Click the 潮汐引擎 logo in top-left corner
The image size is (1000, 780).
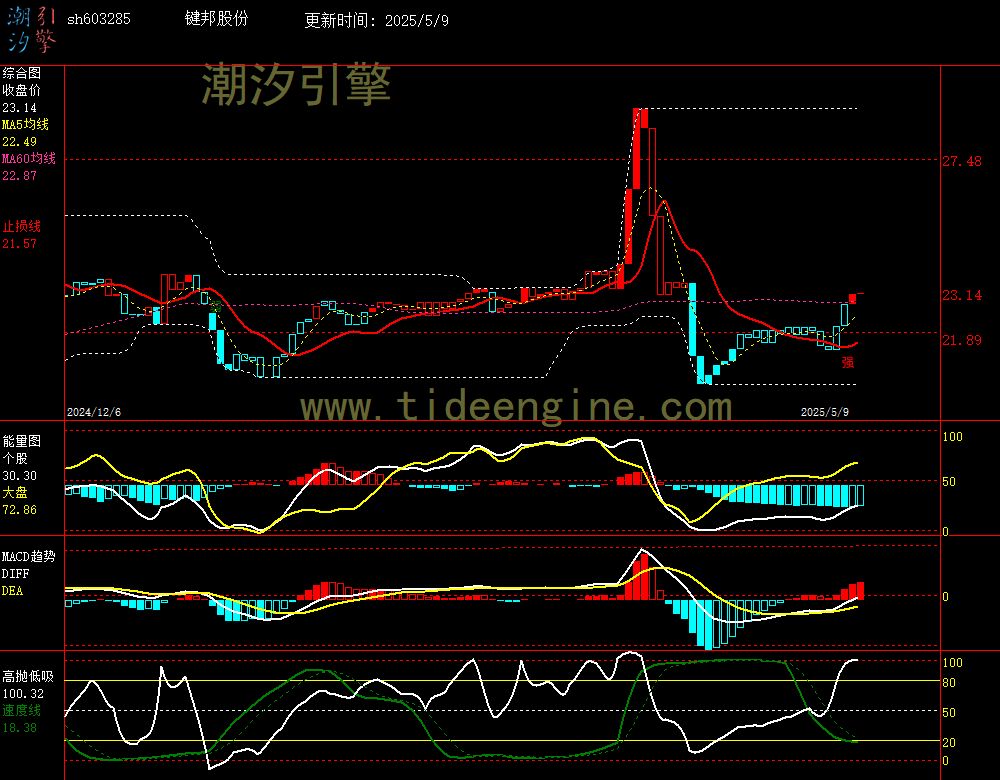[x=31, y=29]
